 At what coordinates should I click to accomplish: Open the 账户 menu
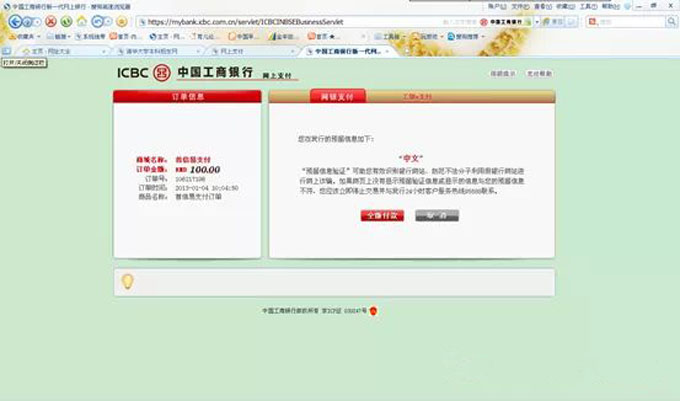pyautogui.click(x=497, y=7)
